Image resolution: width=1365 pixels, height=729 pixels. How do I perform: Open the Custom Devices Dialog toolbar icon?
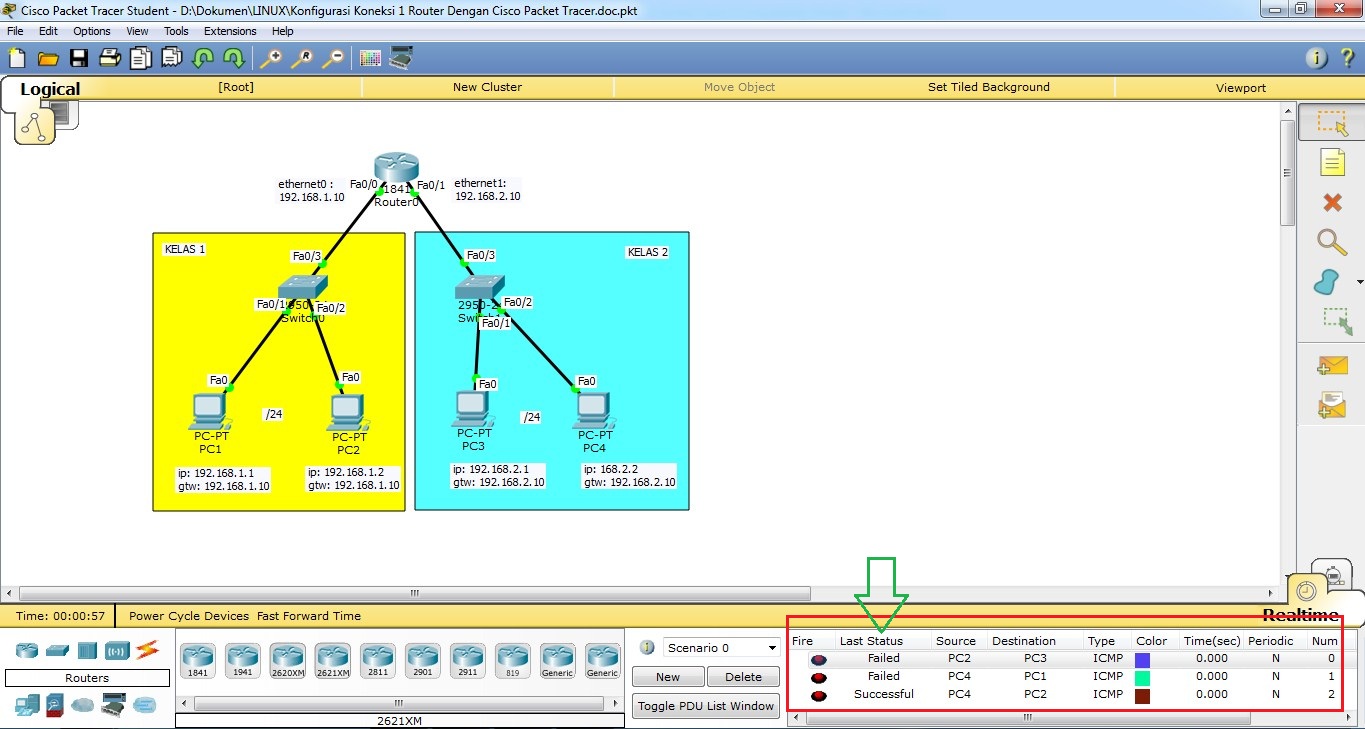pos(402,57)
